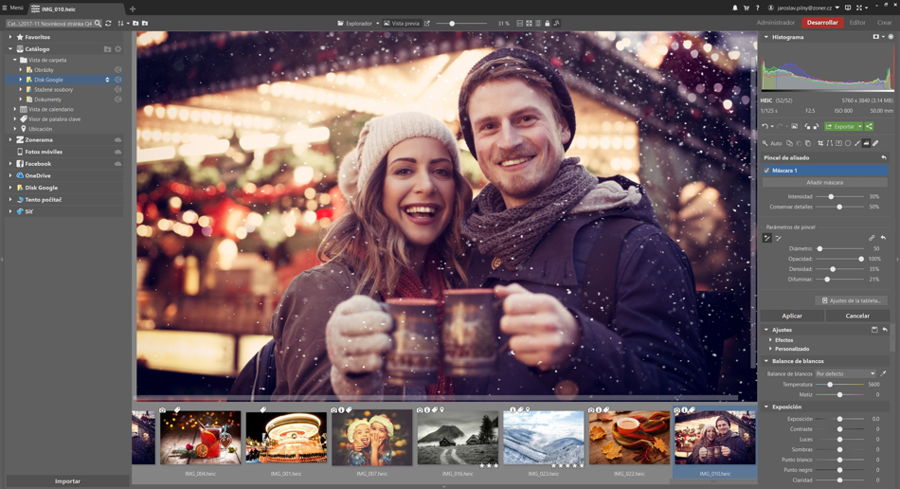Select the radial filter circle tool
Viewport: 900px width, 489px height.
click(x=848, y=143)
